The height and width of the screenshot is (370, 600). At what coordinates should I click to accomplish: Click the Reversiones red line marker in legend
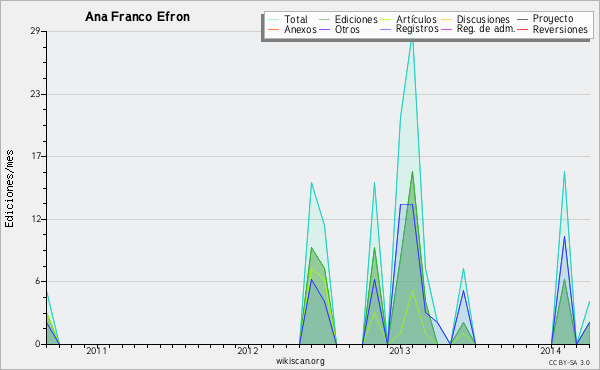[522, 29]
